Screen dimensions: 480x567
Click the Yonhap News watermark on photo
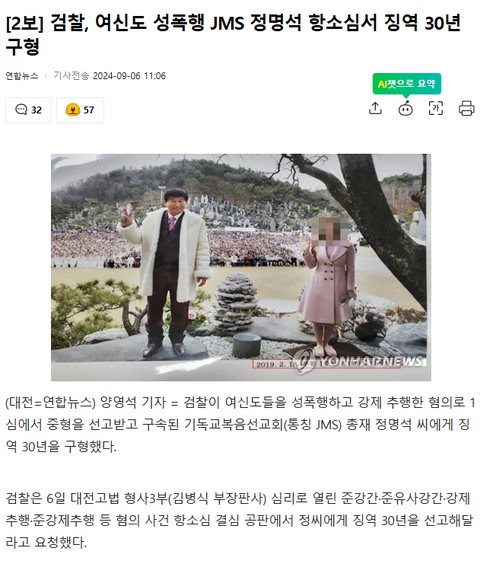tap(361, 361)
